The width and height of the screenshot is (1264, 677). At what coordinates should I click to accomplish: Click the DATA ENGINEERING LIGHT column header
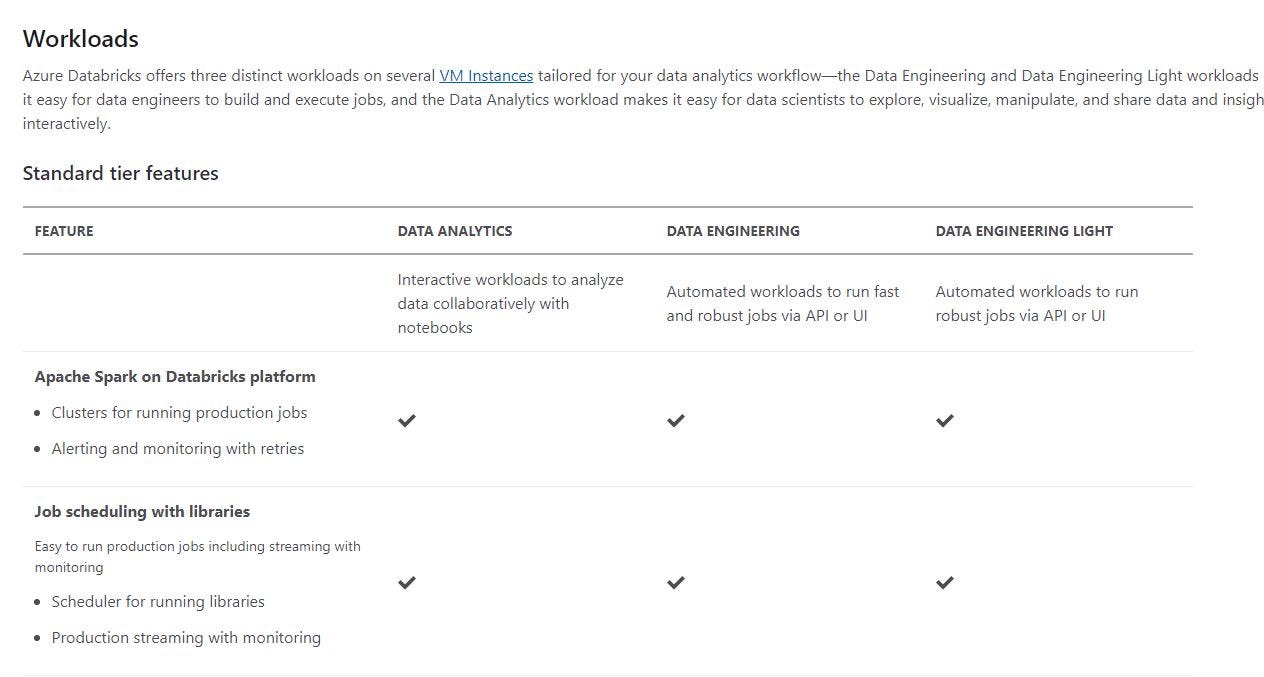coord(1024,231)
